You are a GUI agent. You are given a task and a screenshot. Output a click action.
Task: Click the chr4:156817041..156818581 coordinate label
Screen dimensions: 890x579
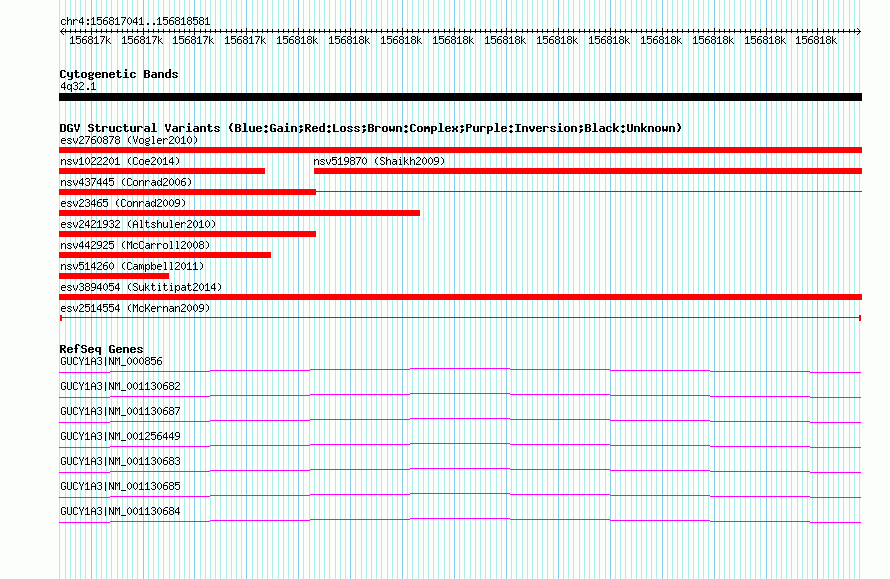coord(135,22)
